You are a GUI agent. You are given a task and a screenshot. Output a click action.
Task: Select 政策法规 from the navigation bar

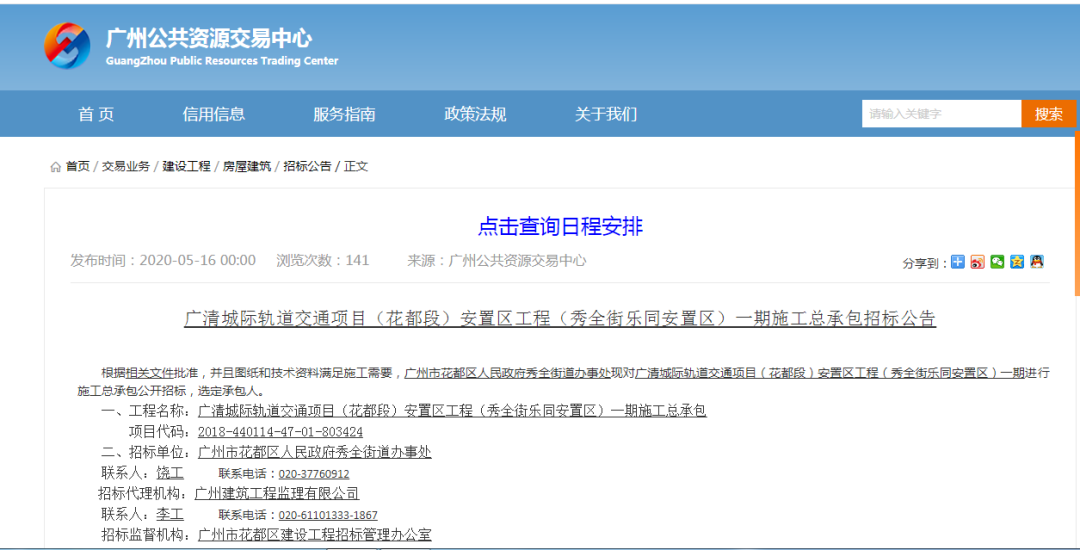[475, 114]
